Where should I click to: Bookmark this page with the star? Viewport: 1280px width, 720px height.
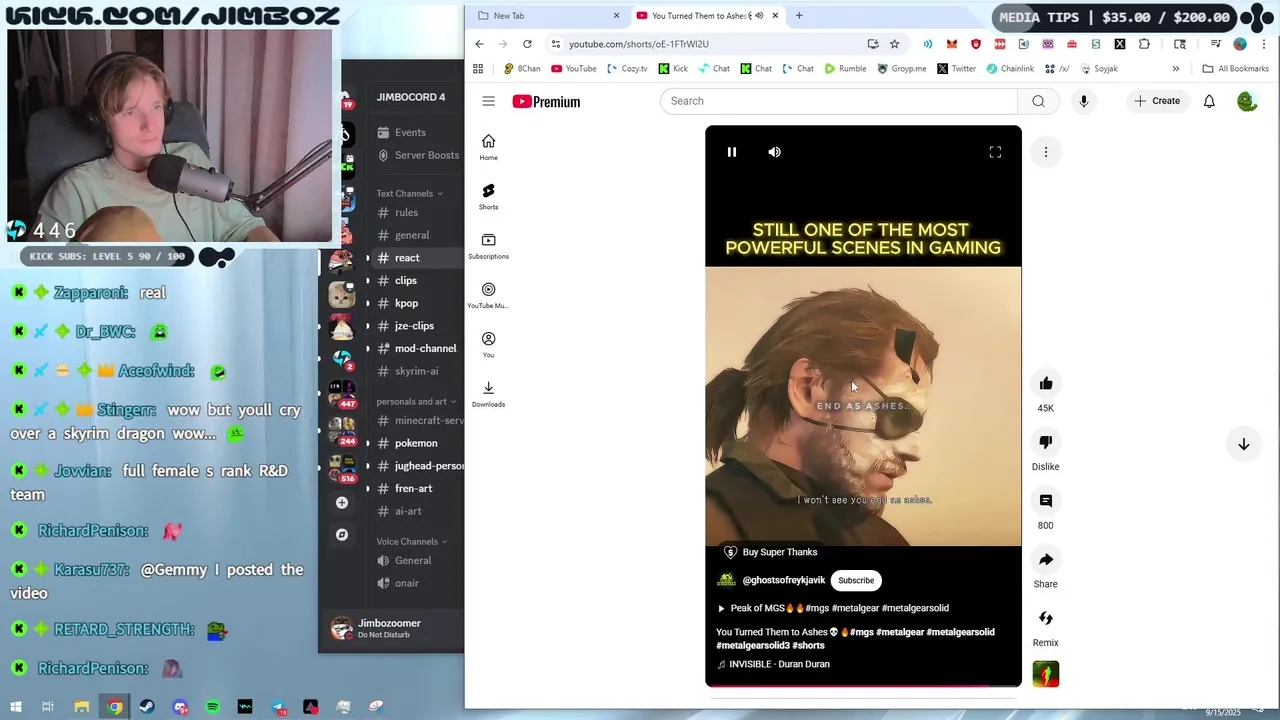coord(895,44)
